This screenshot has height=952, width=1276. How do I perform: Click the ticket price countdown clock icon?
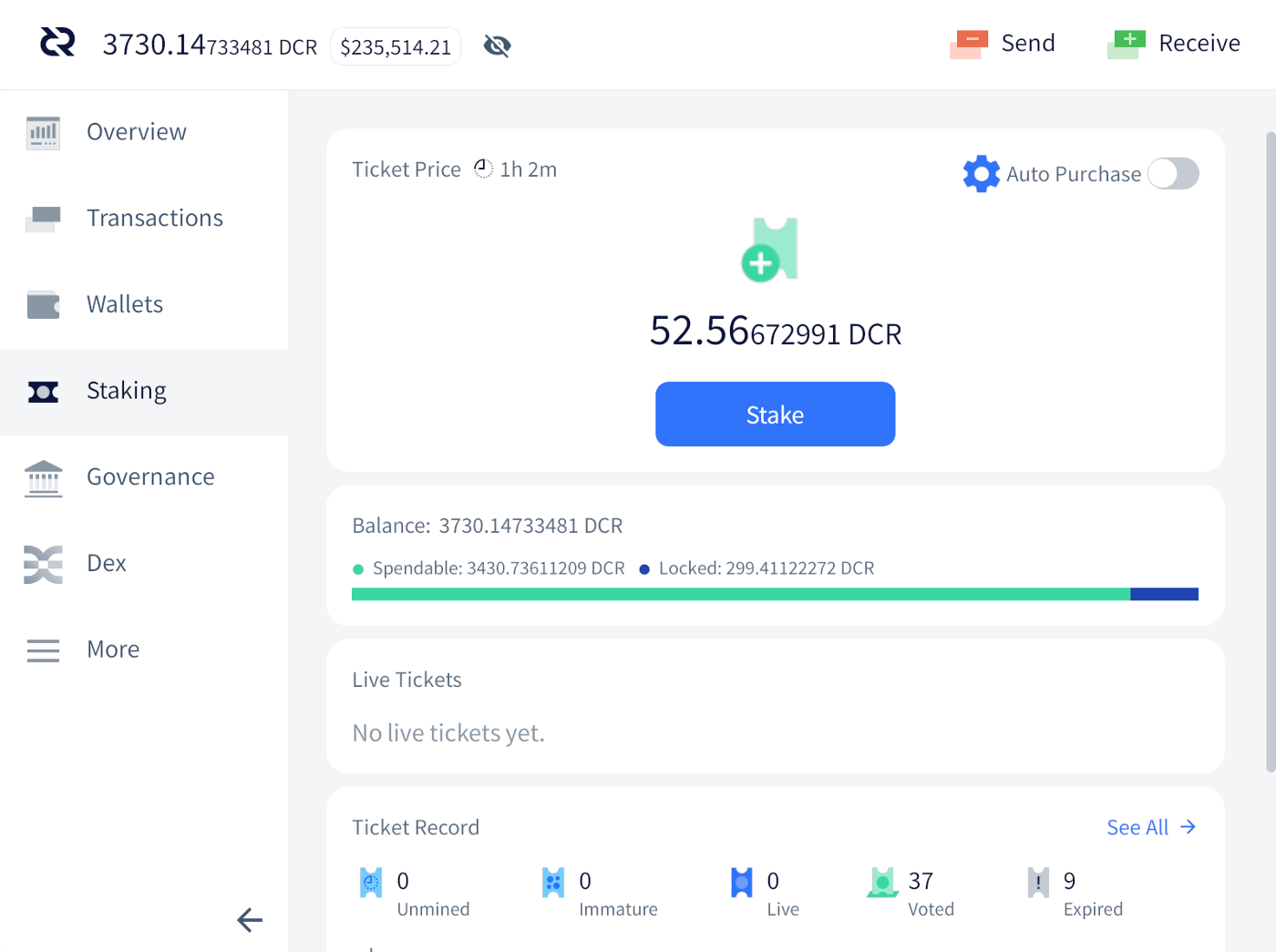483,169
